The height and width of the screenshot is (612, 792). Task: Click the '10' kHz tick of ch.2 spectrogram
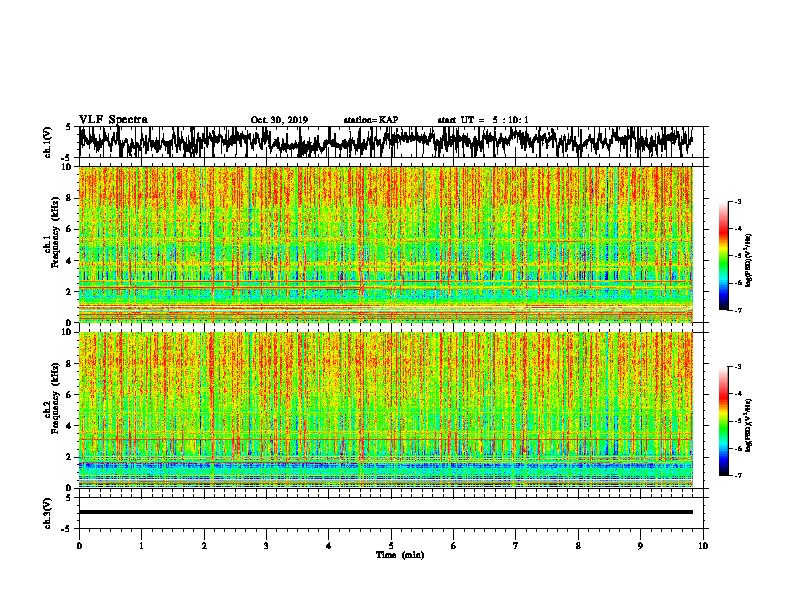click(x=68, y=332)
